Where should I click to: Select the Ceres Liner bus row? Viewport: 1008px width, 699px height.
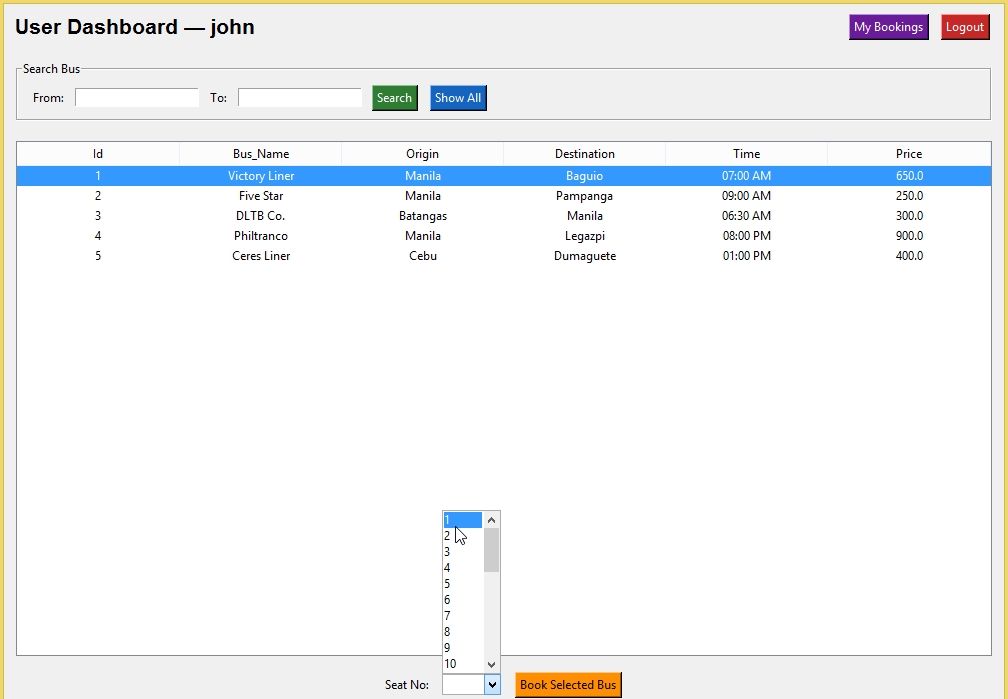click(260, 256)
